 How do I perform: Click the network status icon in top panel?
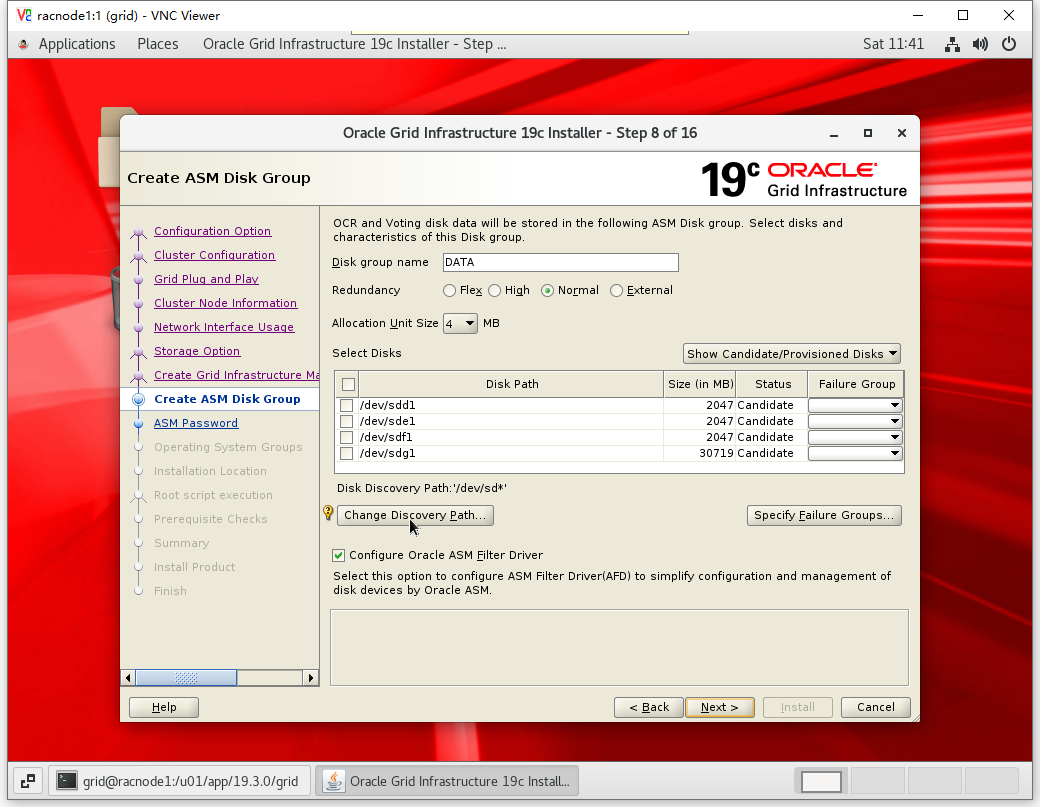point(952,44)
